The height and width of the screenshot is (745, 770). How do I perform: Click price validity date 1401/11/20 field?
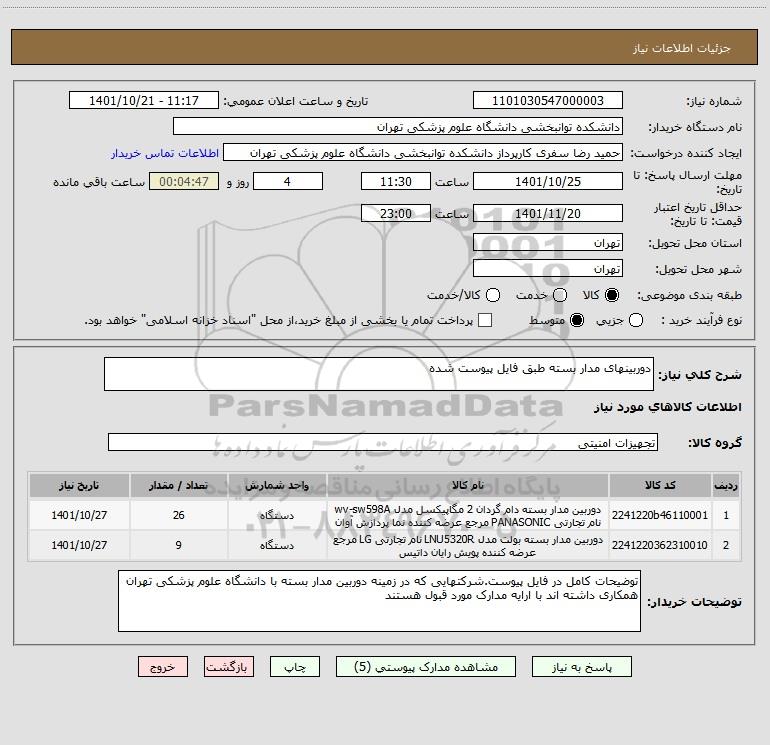548,213
